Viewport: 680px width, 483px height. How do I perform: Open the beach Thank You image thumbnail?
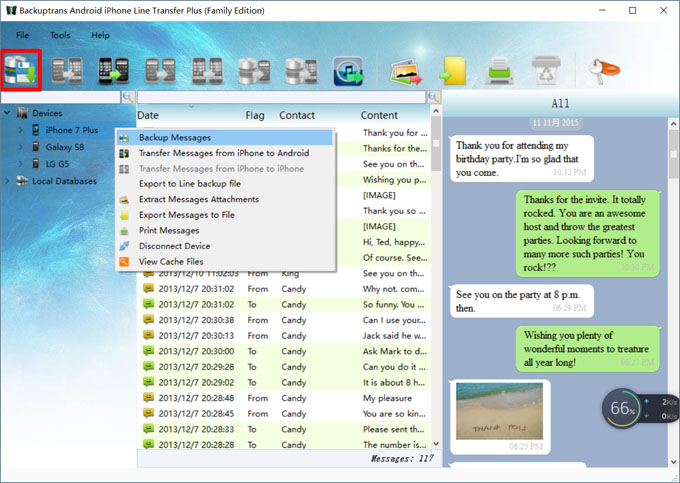point(499,411)
